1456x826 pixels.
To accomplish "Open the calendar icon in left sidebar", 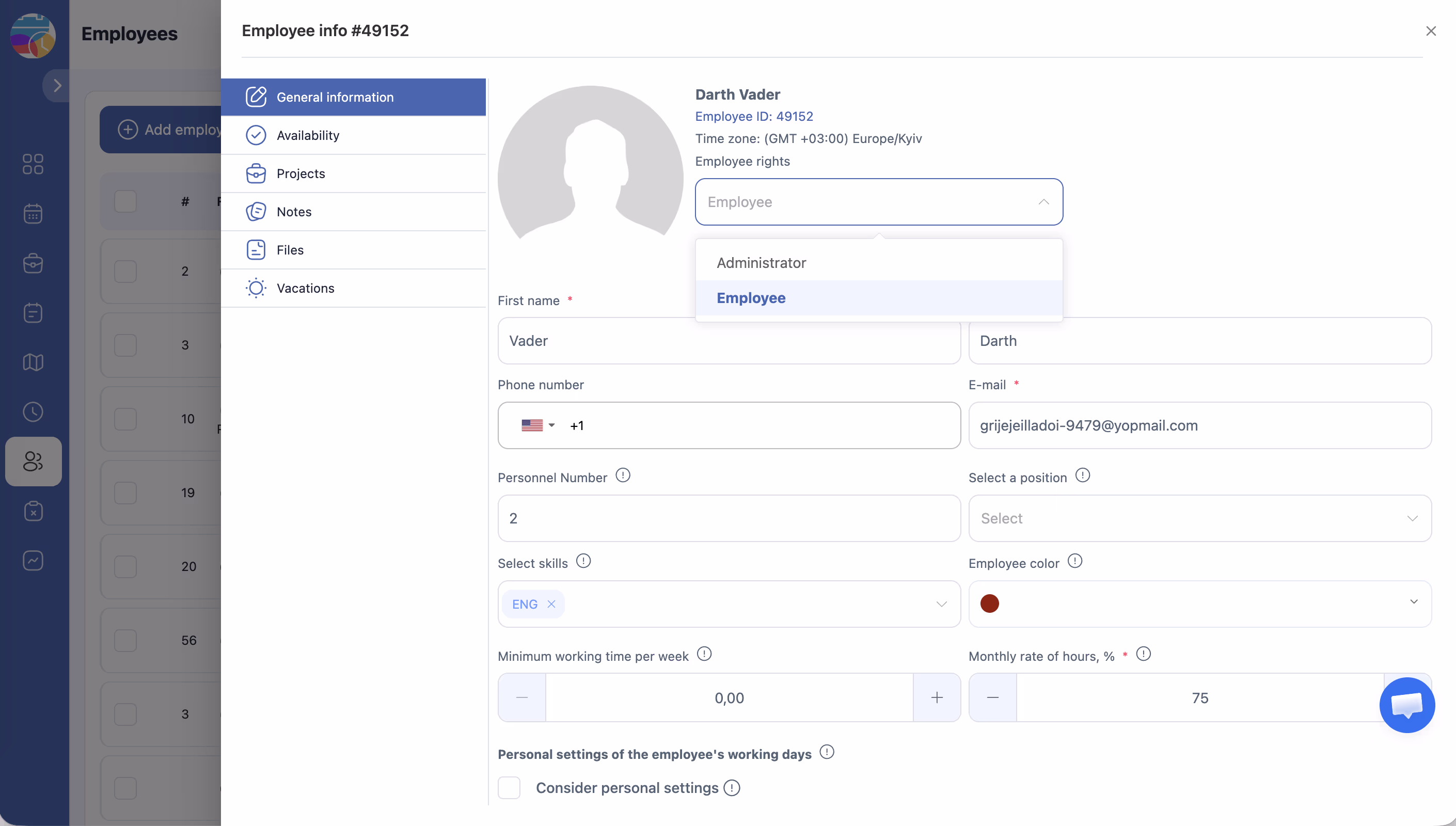I will pyautogui.click(x=33, y=214).
